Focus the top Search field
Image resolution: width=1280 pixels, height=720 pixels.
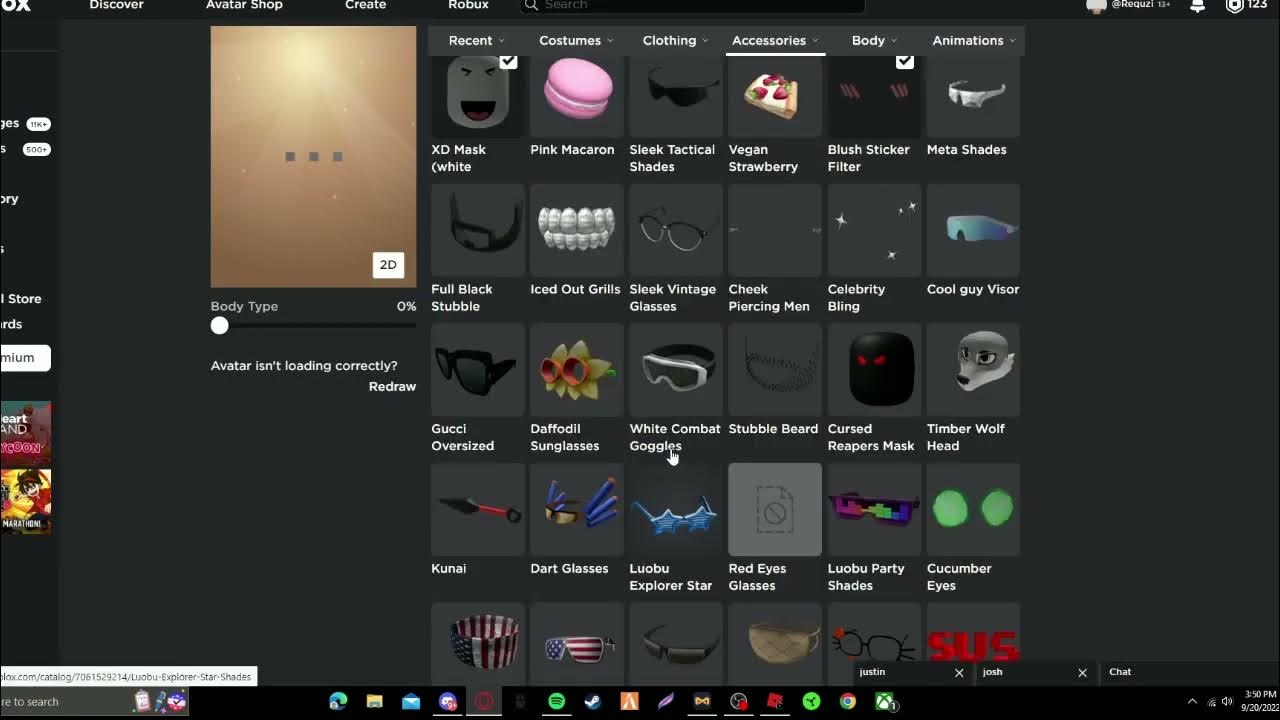click(x=692, y=5)
